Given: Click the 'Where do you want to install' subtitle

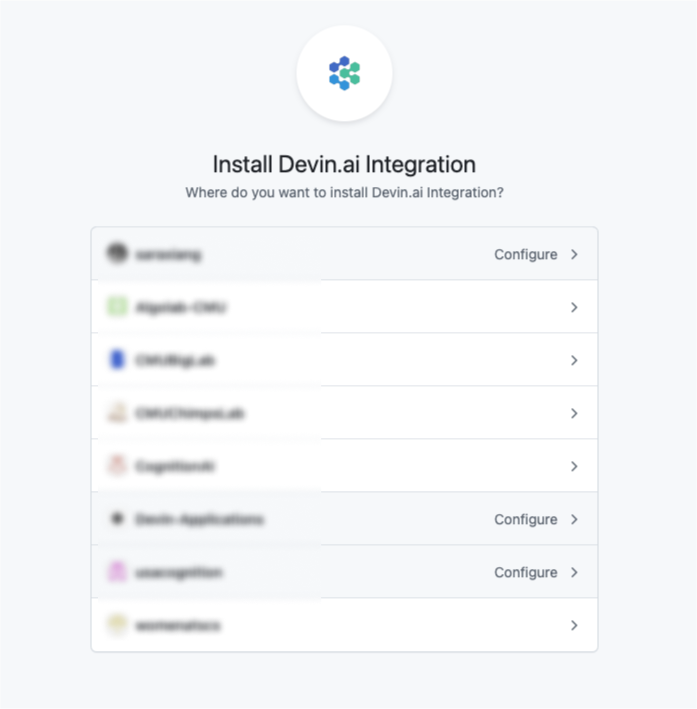Looking at the screenshot, I should pos(344,193).
